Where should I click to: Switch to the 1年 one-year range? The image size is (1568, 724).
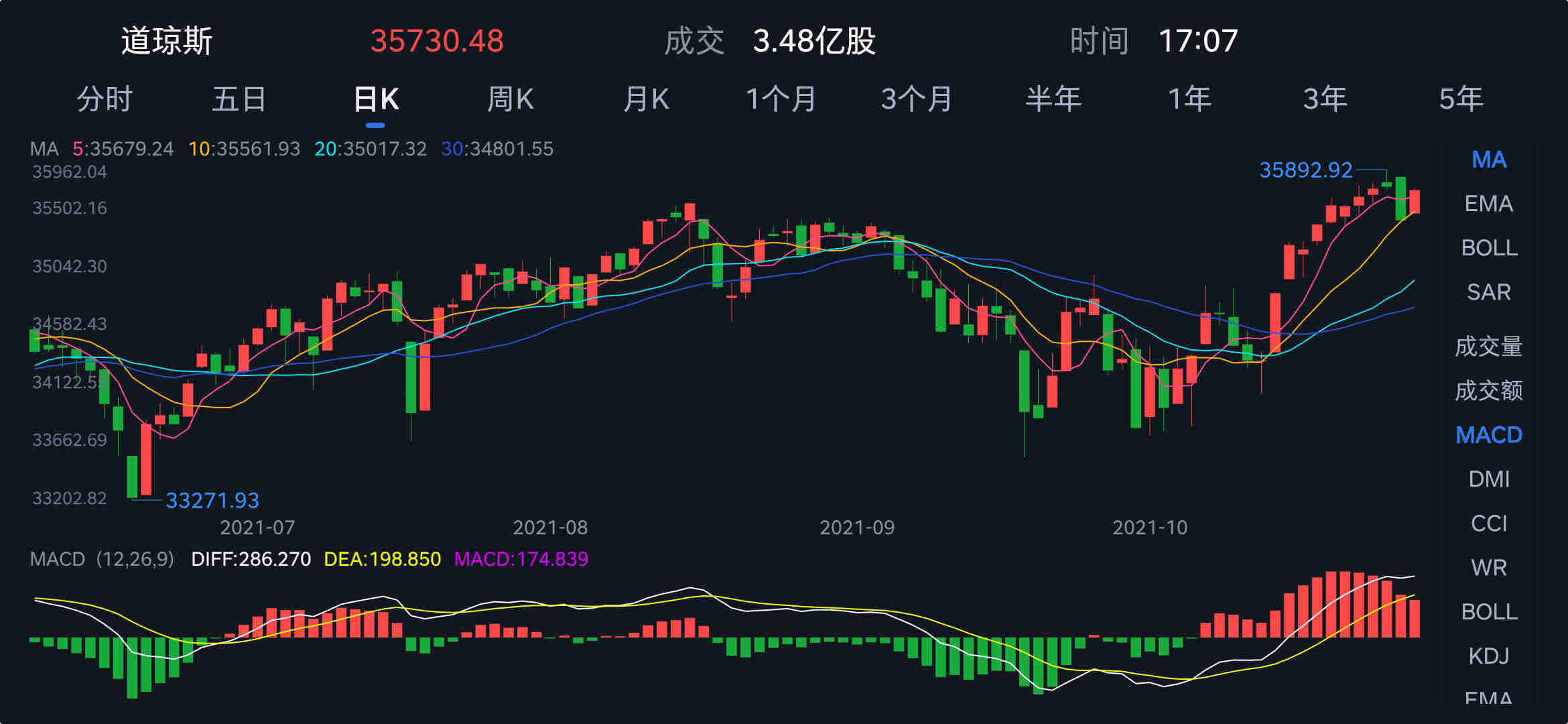pos(1189,99)
